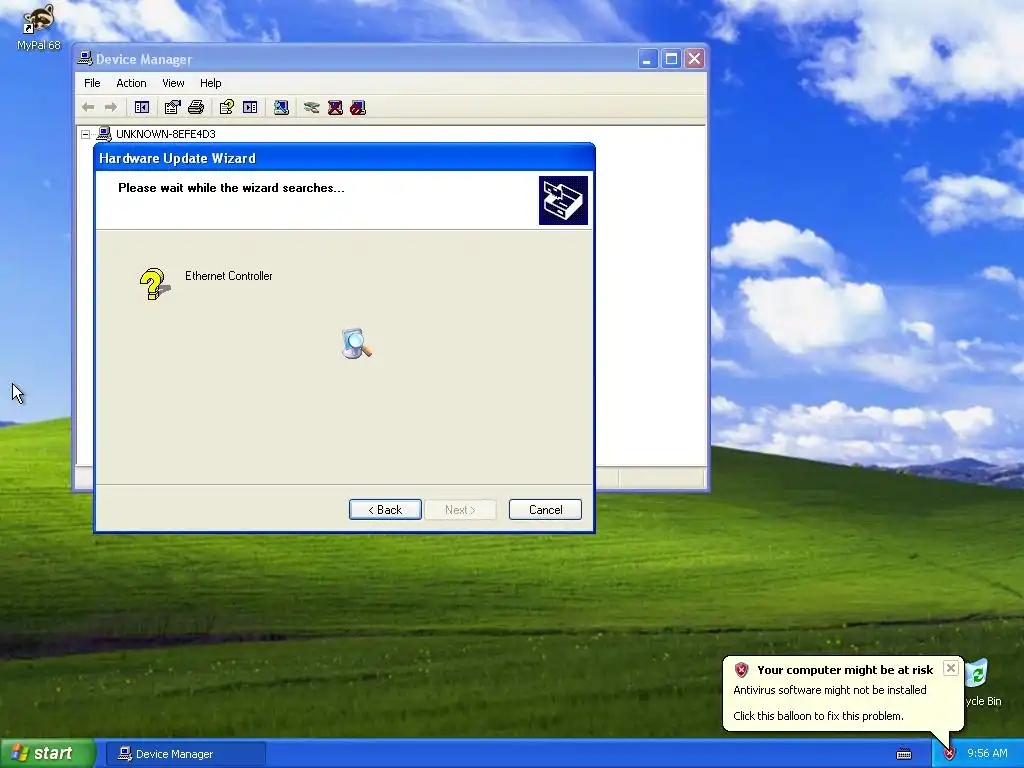Toggle the show/hide action pane icon

click(x=250, y=107)
